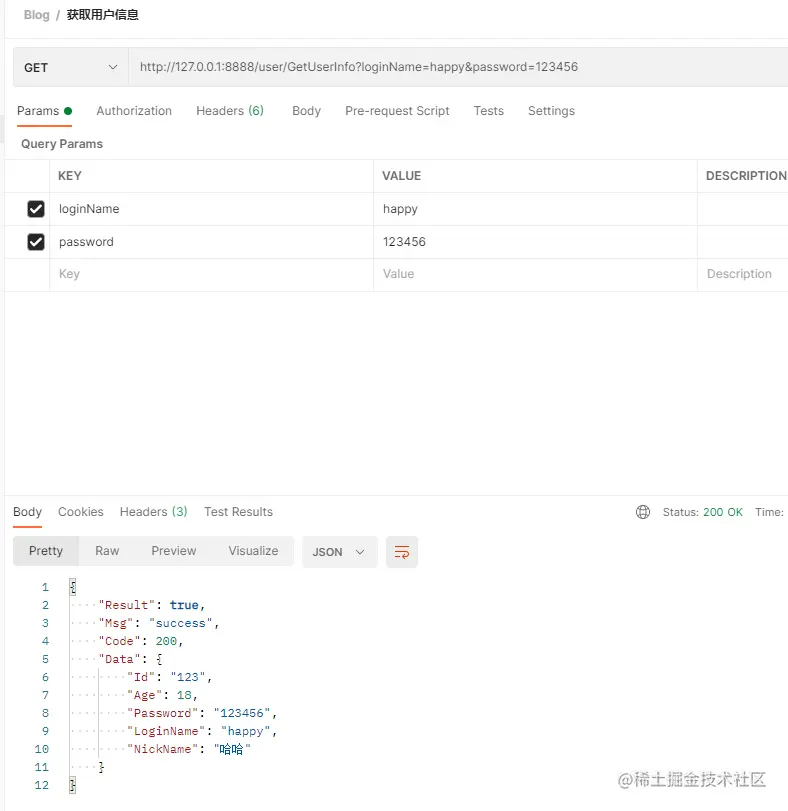
Task: Click the wrap lines icon
Action: point(402,552)
